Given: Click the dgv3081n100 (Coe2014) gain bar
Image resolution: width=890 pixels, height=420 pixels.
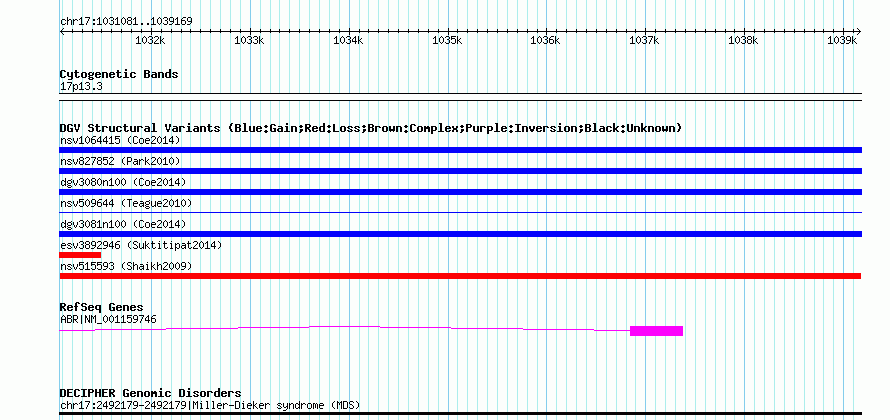Looking at the screenshot, I should (460, 234).
